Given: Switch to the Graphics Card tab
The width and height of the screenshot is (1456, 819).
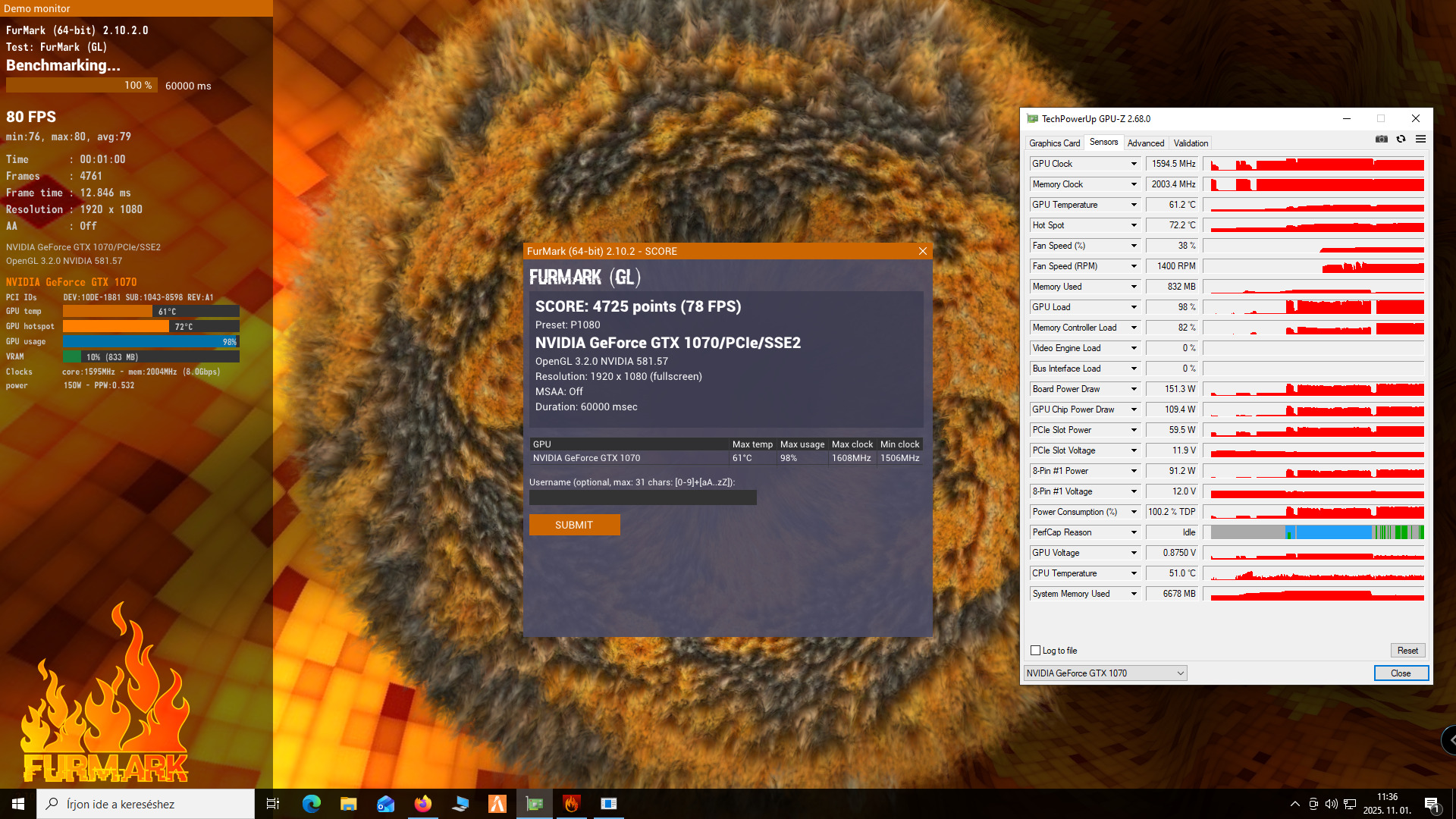Looking at the screenshot, I should [x=1054, y=143].
